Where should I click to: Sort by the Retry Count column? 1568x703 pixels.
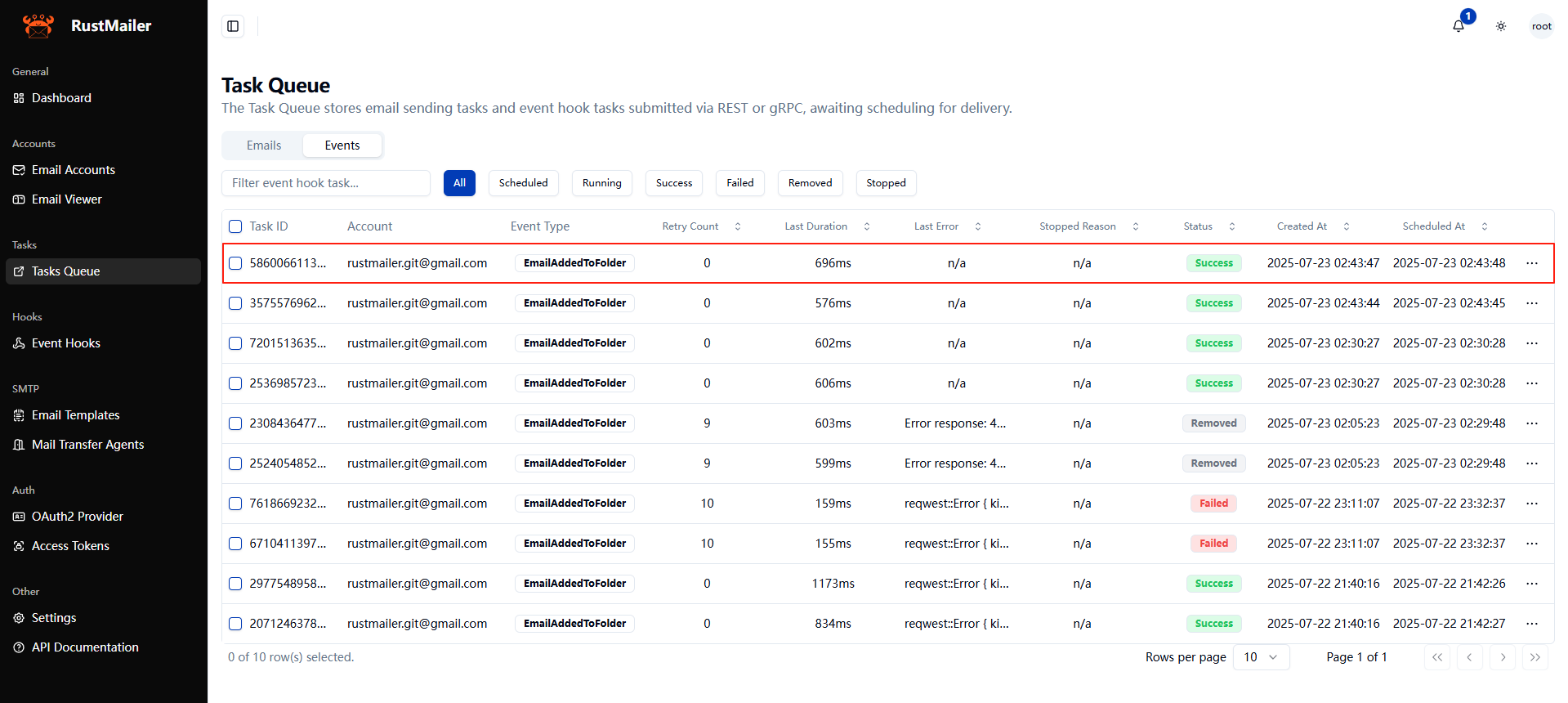pos(702,226)
